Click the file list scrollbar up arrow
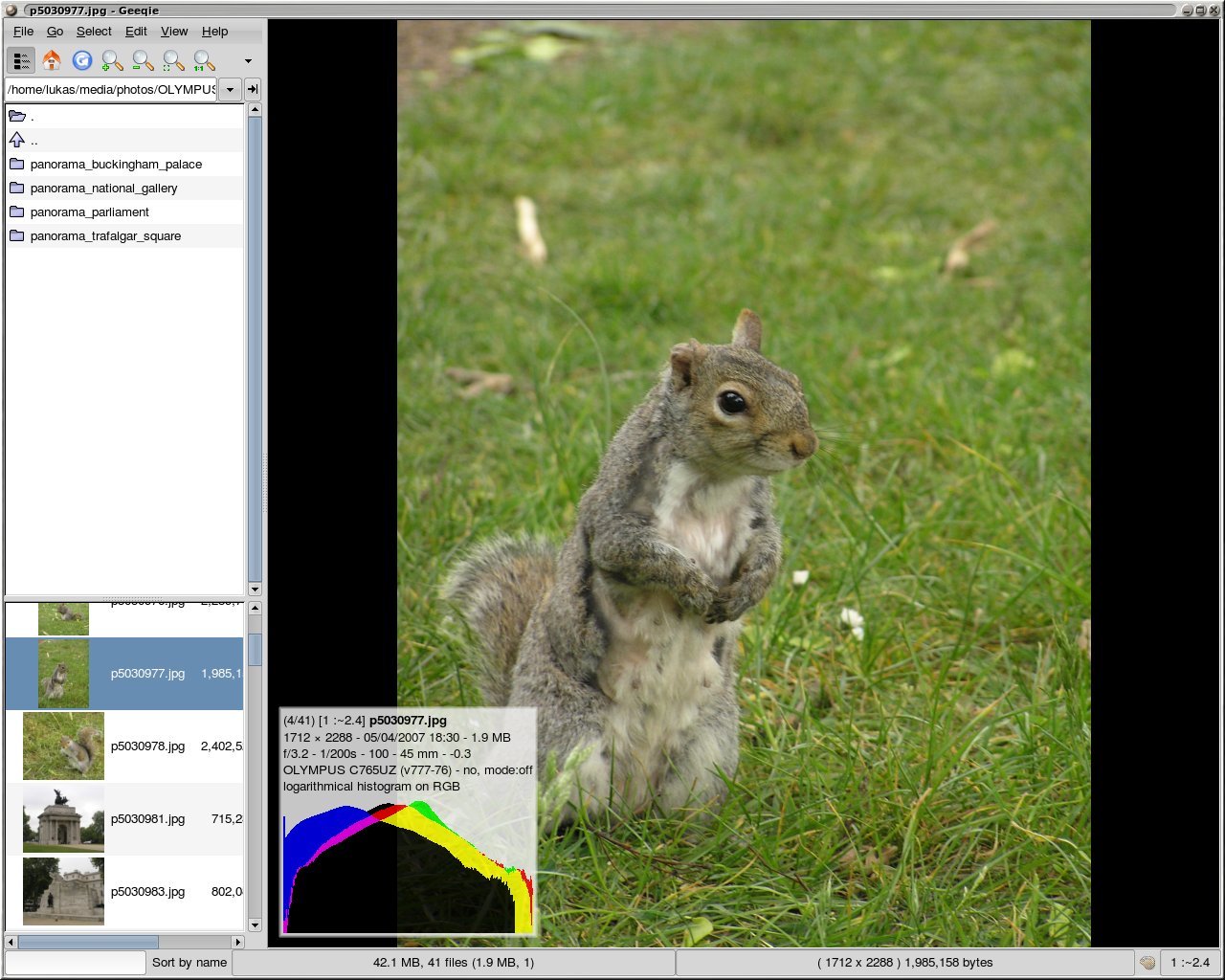The image size is (1225, 980). [255, 609]
